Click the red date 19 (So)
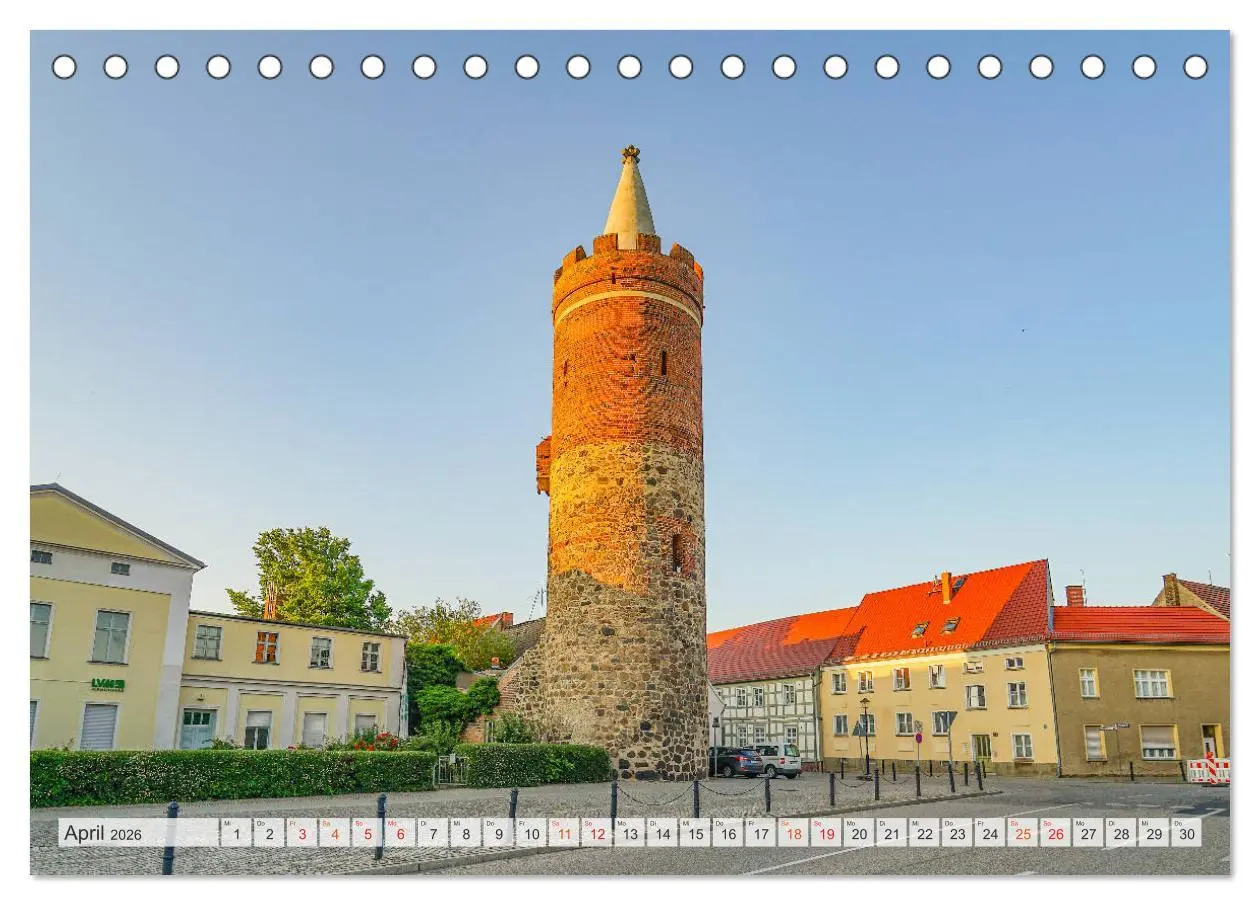 tap(826, 833)
